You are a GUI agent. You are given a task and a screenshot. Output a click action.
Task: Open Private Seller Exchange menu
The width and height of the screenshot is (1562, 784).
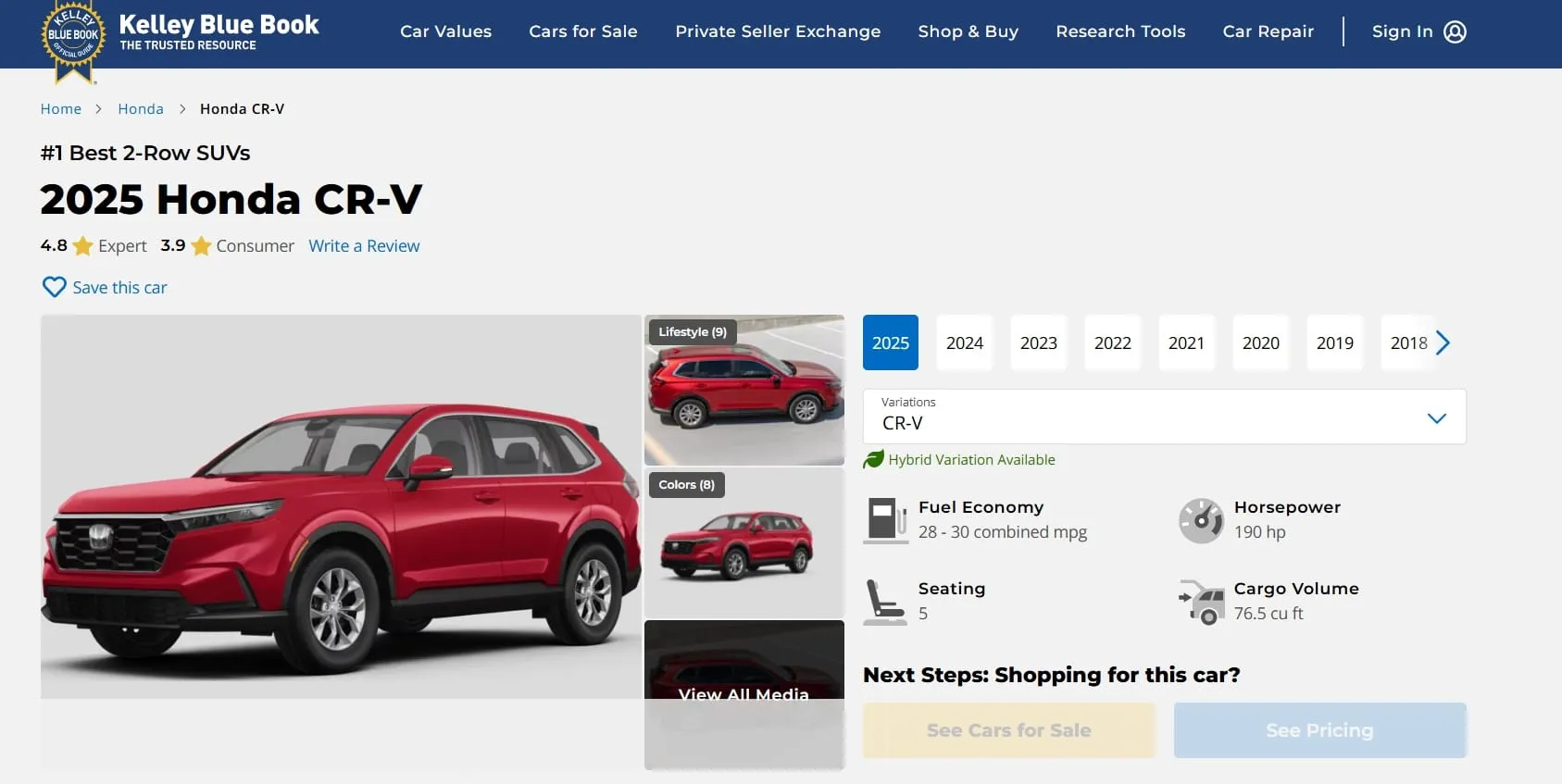[x=778, y=31]
